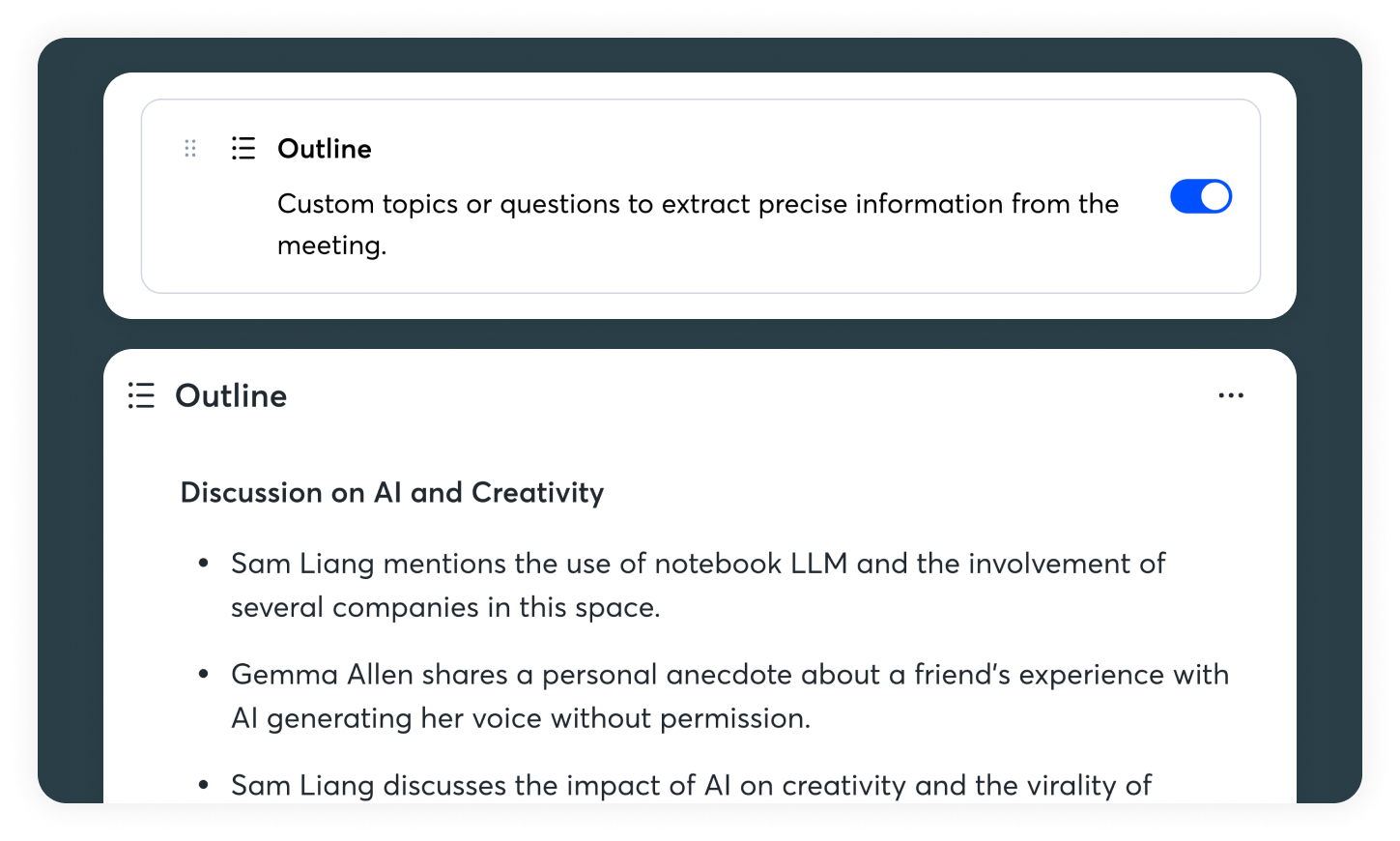Click the 'Custom topics or questions' description text
Image resolution: width=1400 pixels, height=841 pixels.
click(697, 204)
